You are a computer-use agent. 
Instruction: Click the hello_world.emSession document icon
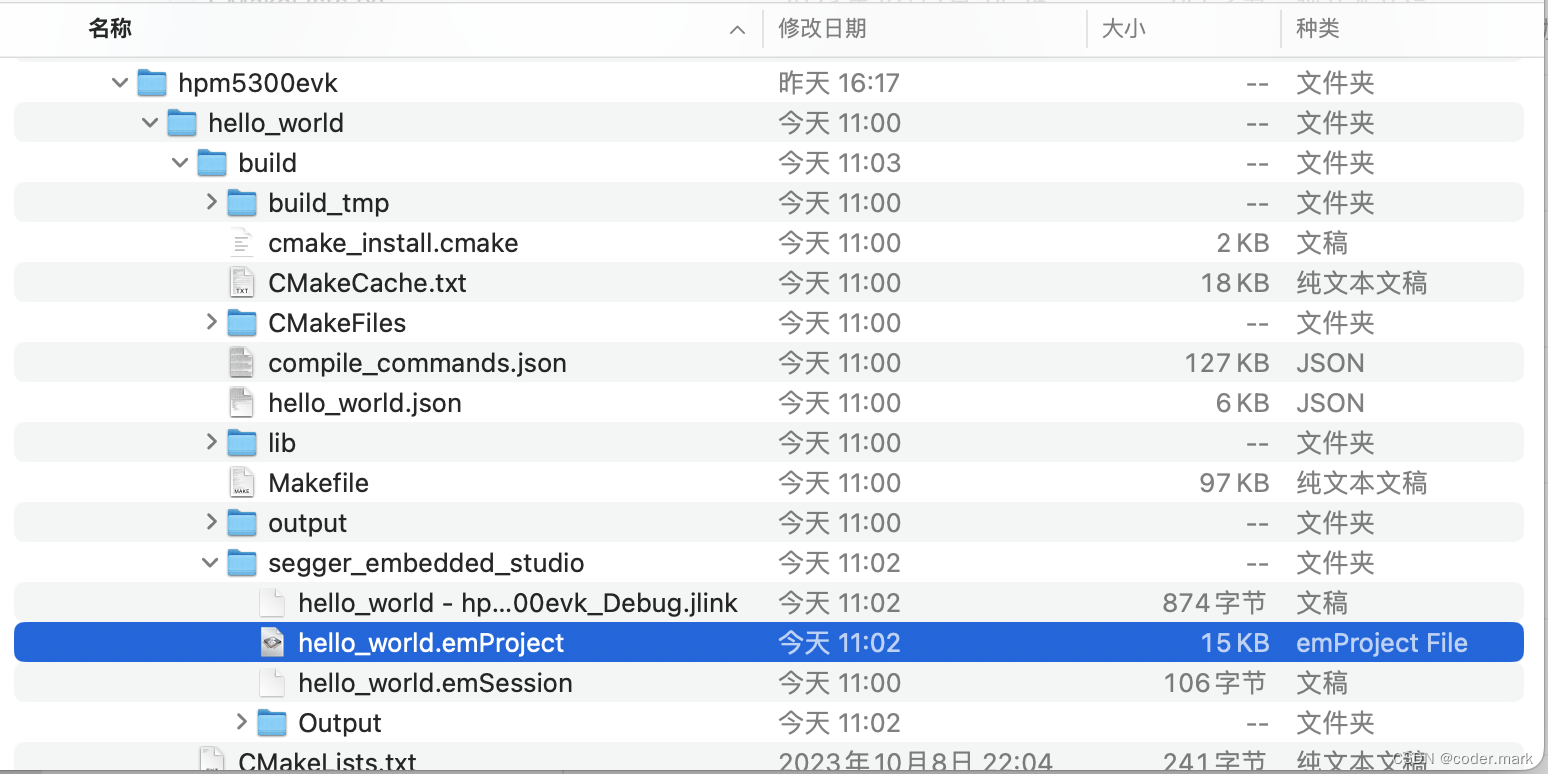click(272, 682)
